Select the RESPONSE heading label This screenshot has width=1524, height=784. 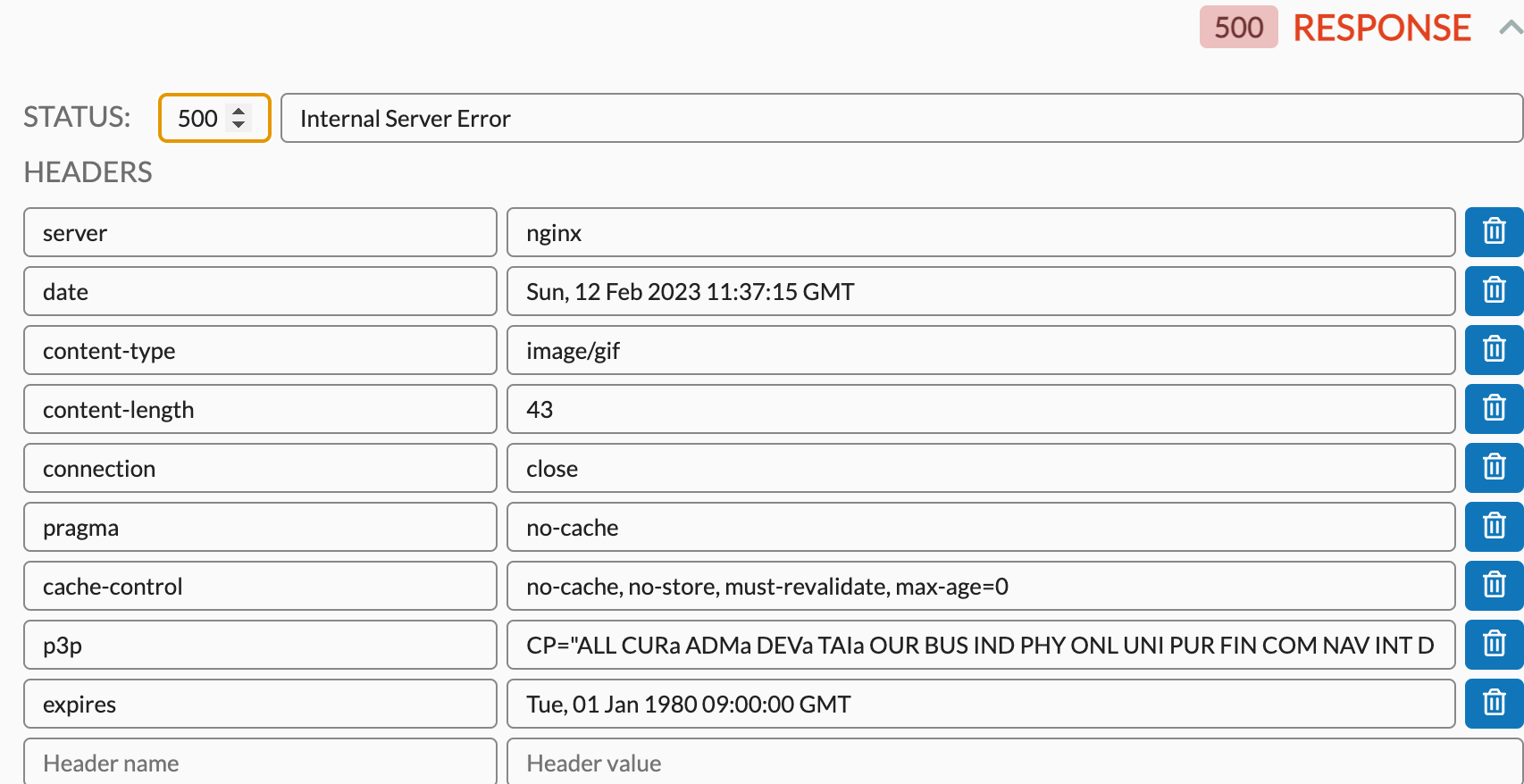(x=1381, y=28)
